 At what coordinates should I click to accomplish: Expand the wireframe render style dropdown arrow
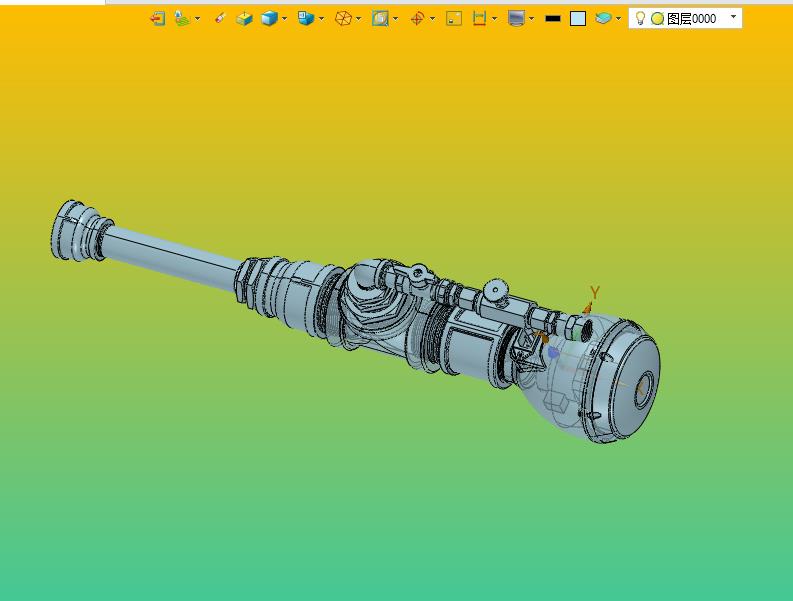click(359, 19)
